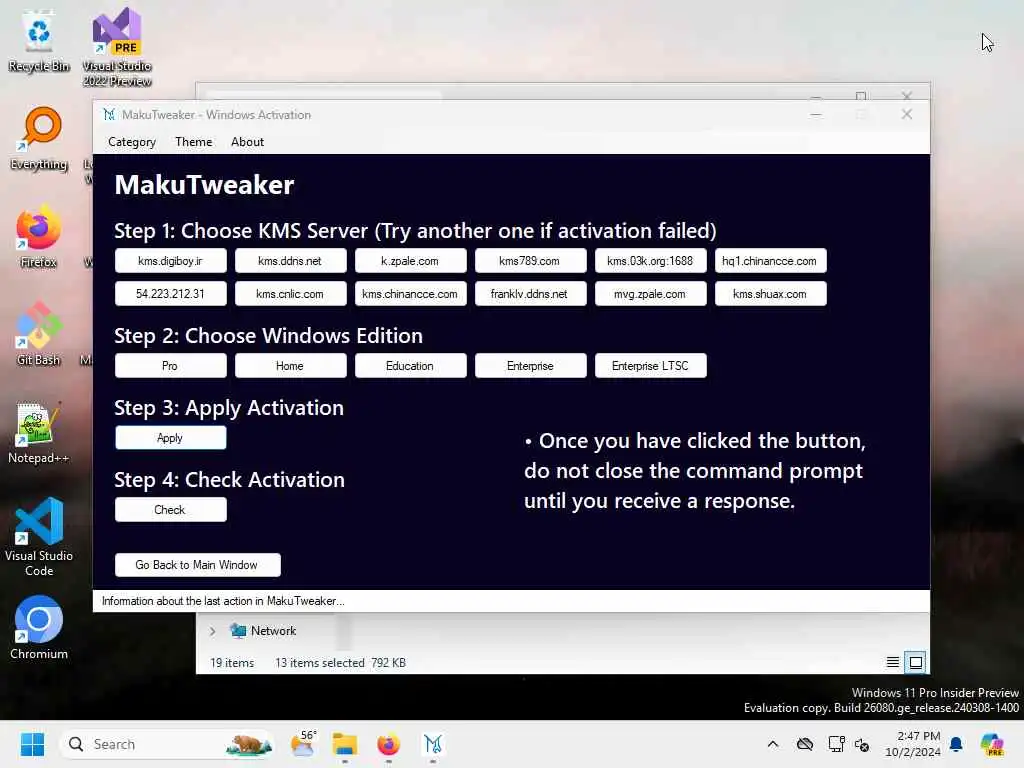Viewport: 1024px width, 768px height.
Task: Pick the hq1.chinancce.com server
Action: pos(770,261)
